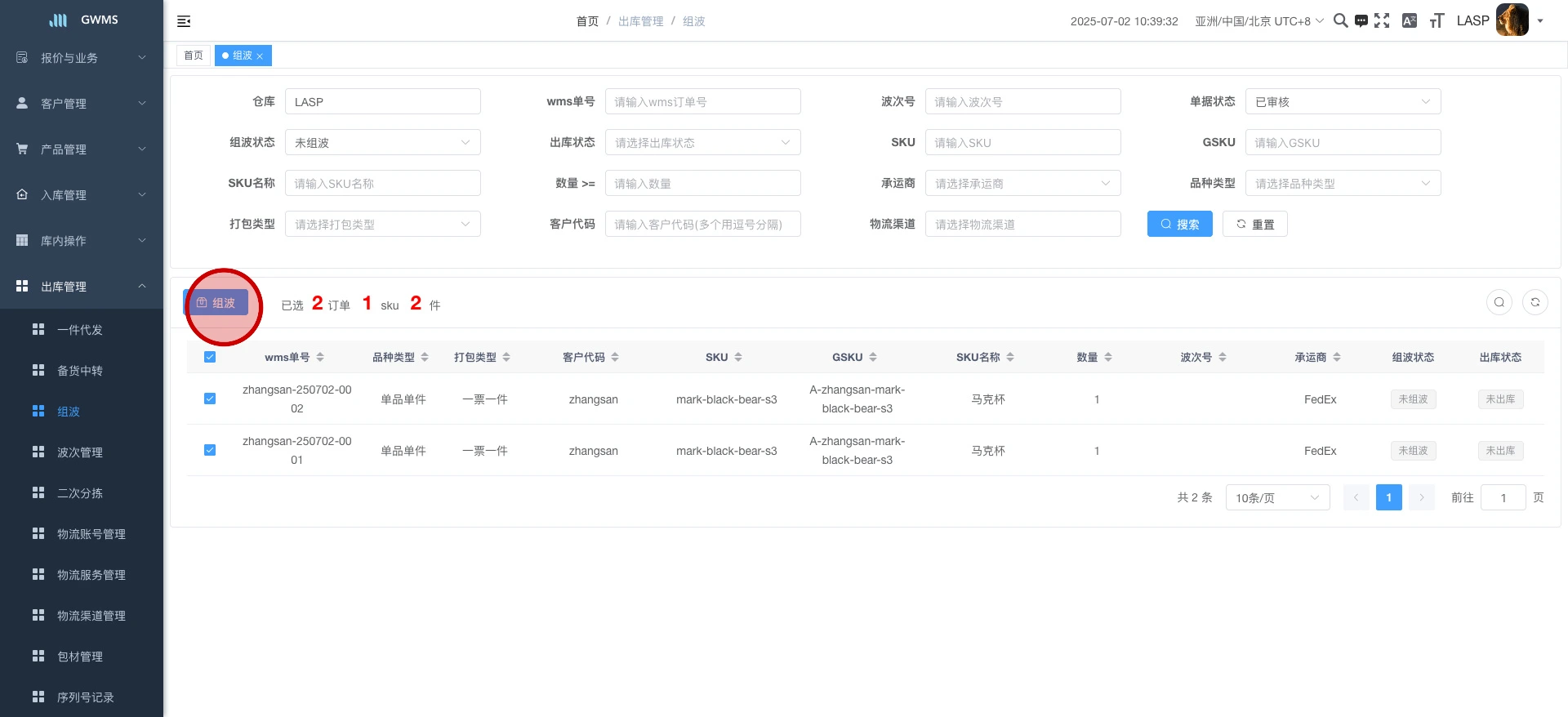The image size is (1568, 717).
Task: Click the language translation icon
Action: 1409,21
